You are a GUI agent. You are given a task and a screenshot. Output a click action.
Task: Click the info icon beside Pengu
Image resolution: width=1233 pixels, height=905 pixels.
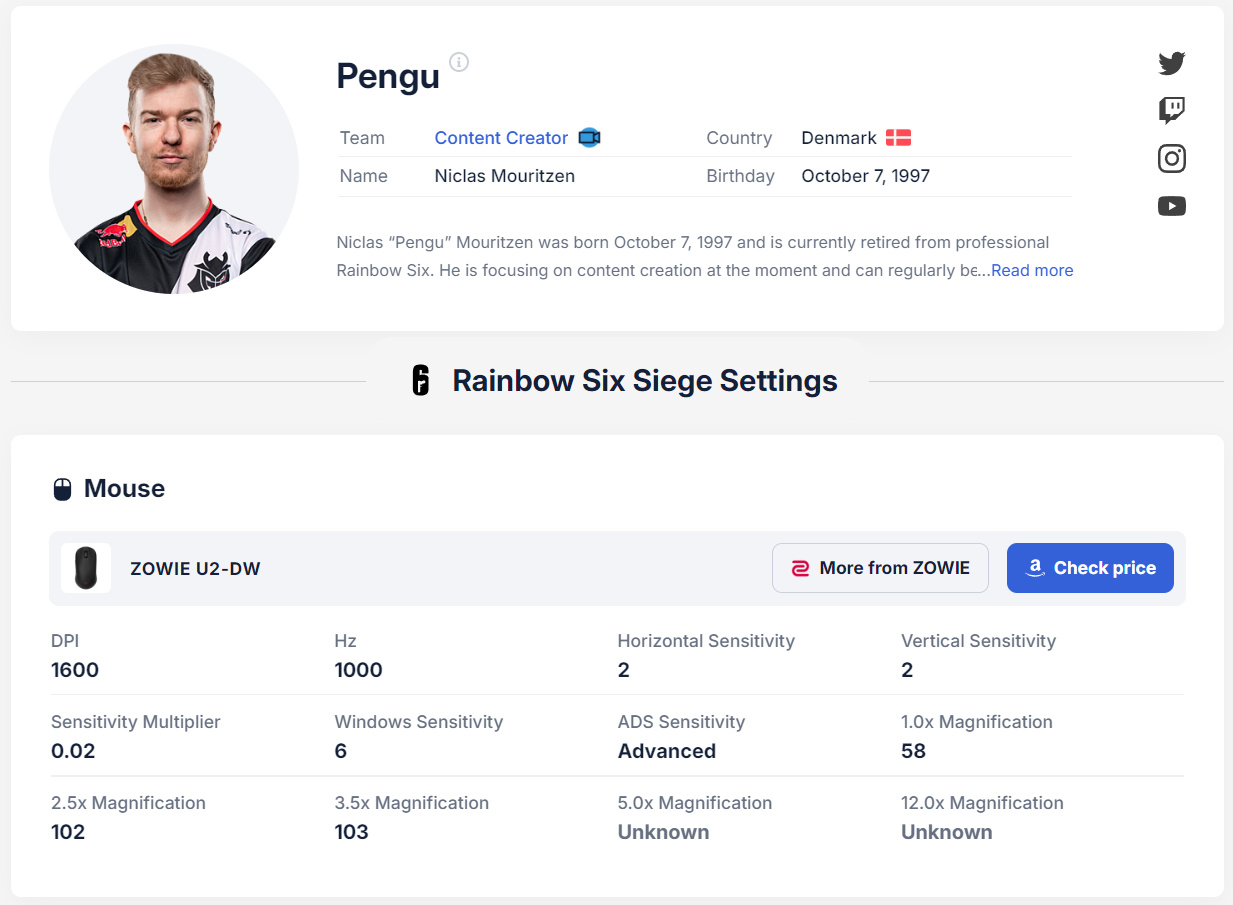[x=459, y=62]
